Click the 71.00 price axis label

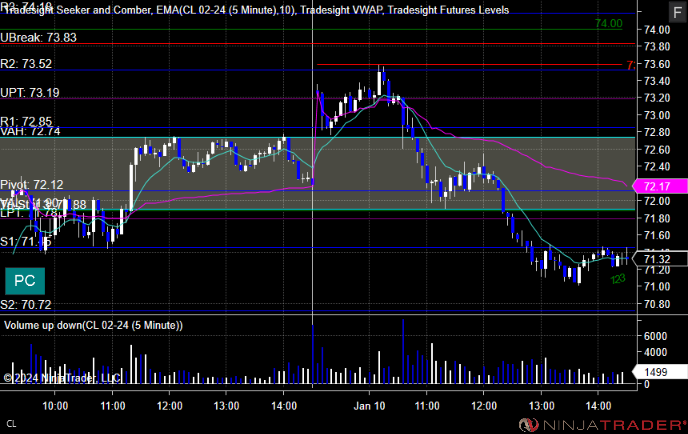click(x=657, y=287)
